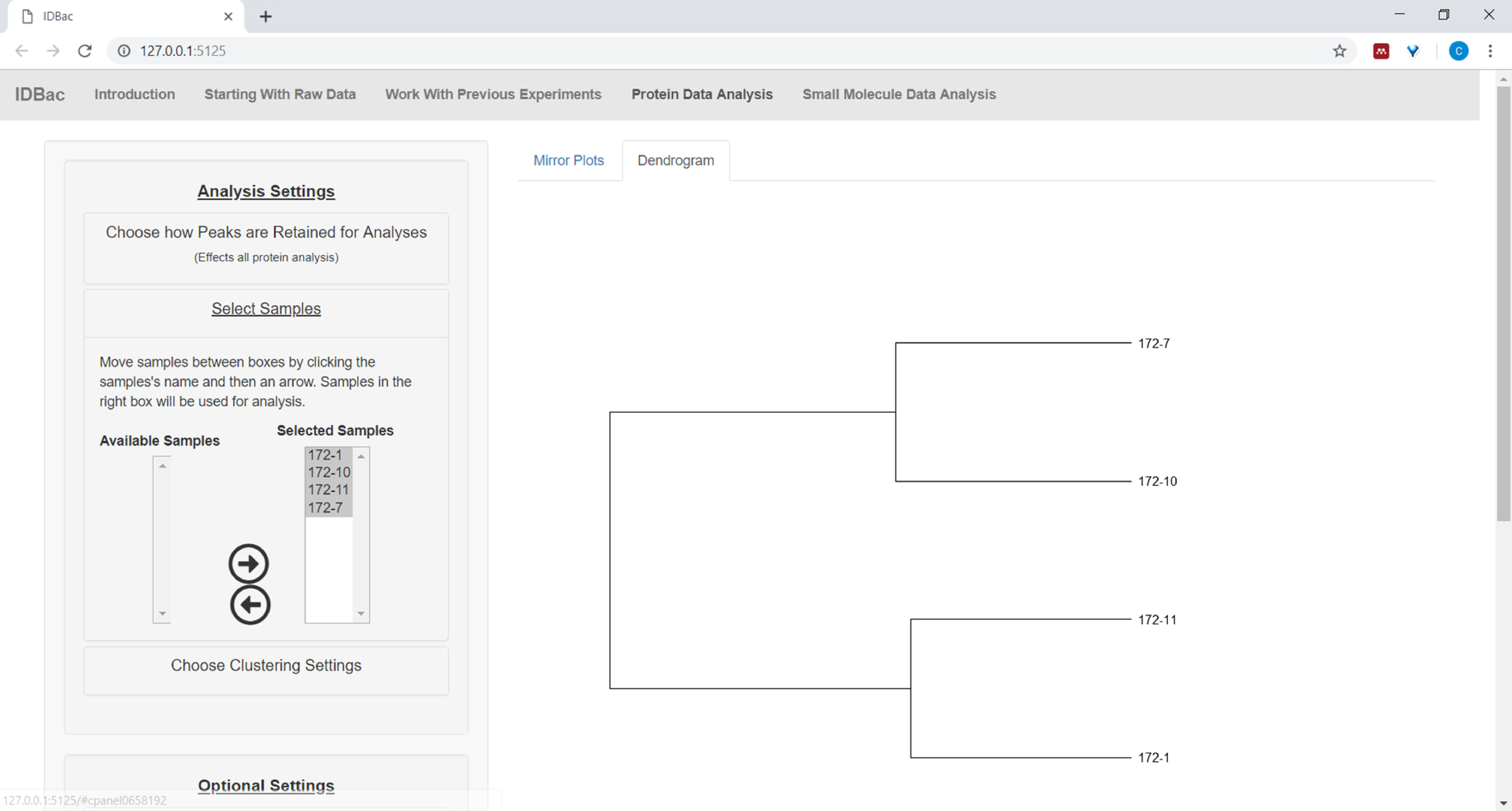This screenshot has height=811, width=1512.
Task: Select sample 172-10 in Selected Samples
Action: pyautogui.click(x=329, y=472)
